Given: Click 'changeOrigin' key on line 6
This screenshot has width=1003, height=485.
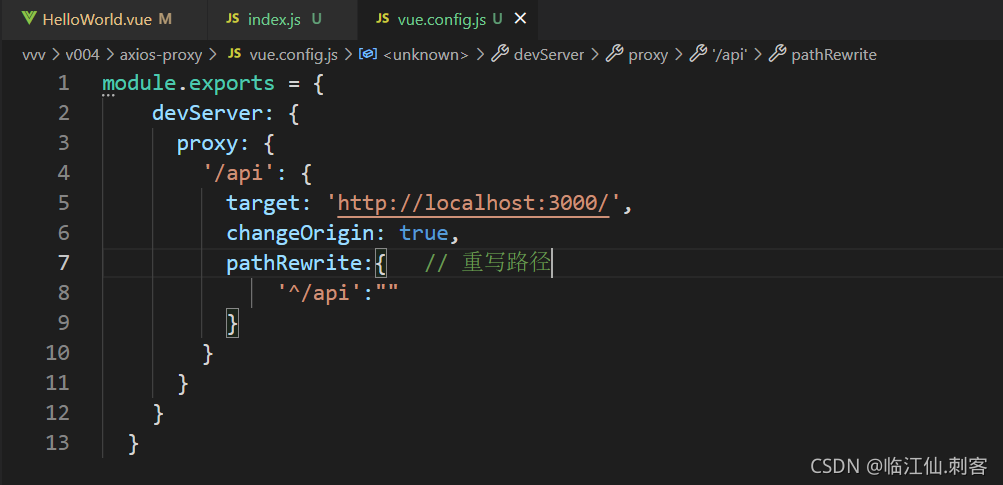Looking at the screenshot, I should pos(300,234).
